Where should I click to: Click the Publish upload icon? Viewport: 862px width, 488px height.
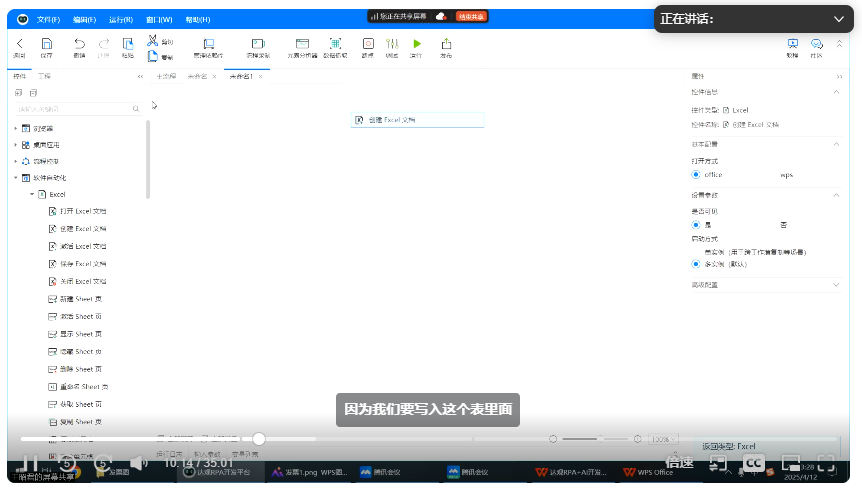coord(446,43)
